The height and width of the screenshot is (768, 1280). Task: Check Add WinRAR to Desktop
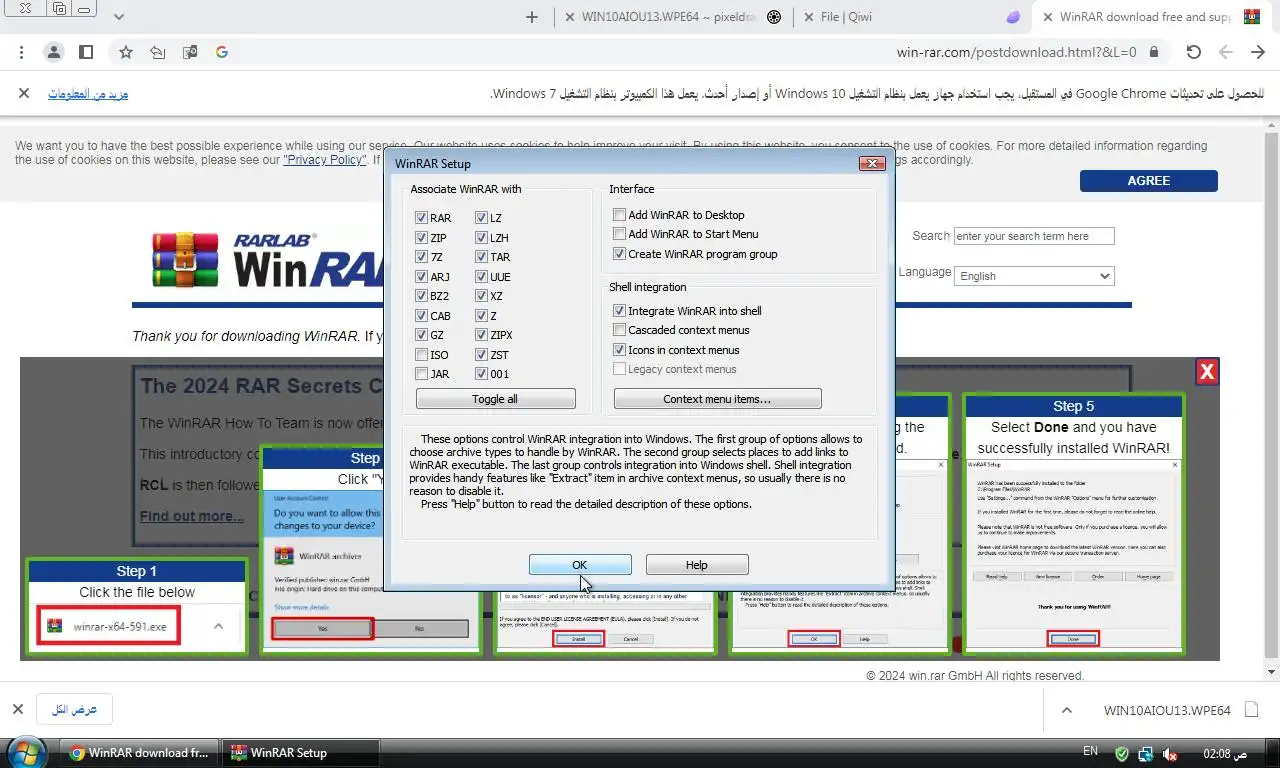pyautogui.click(x=620, y=215)
